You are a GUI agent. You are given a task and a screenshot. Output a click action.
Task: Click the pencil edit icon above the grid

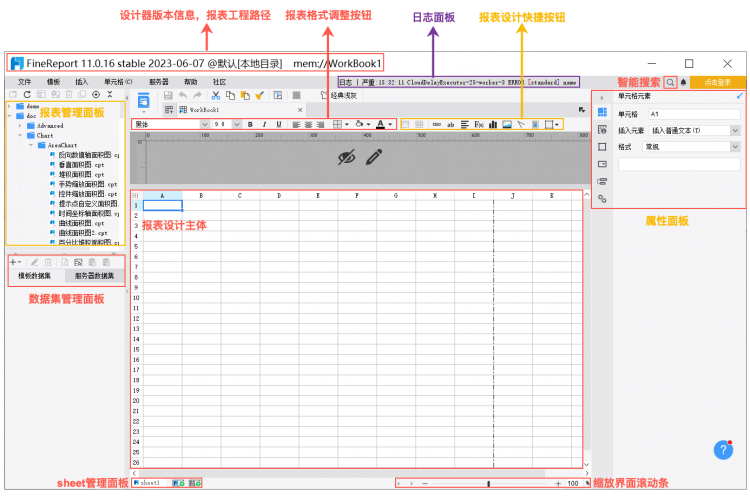[374, 157]
